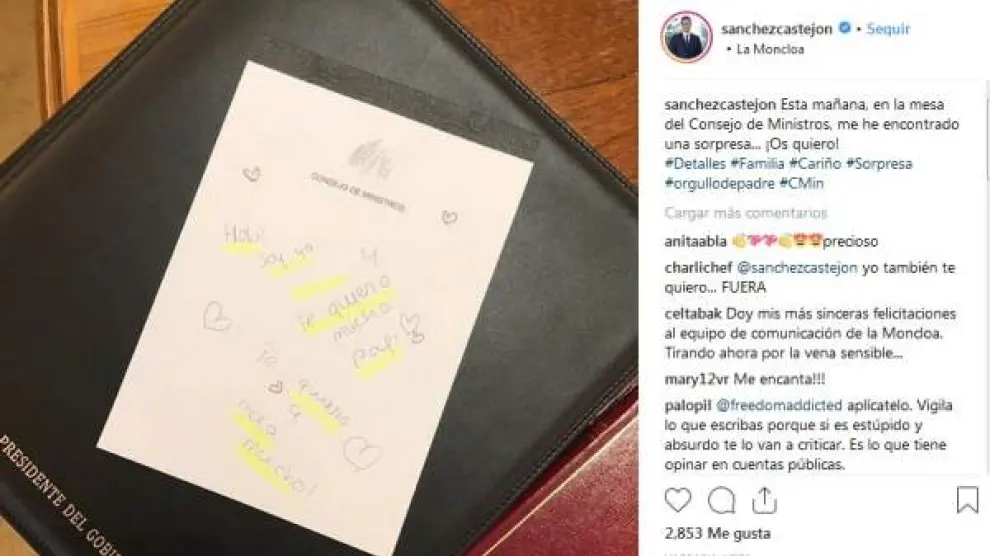990x556 pixels.
Task: Click the verified badge next to sanchezcastejon
Action: [844, 28]
